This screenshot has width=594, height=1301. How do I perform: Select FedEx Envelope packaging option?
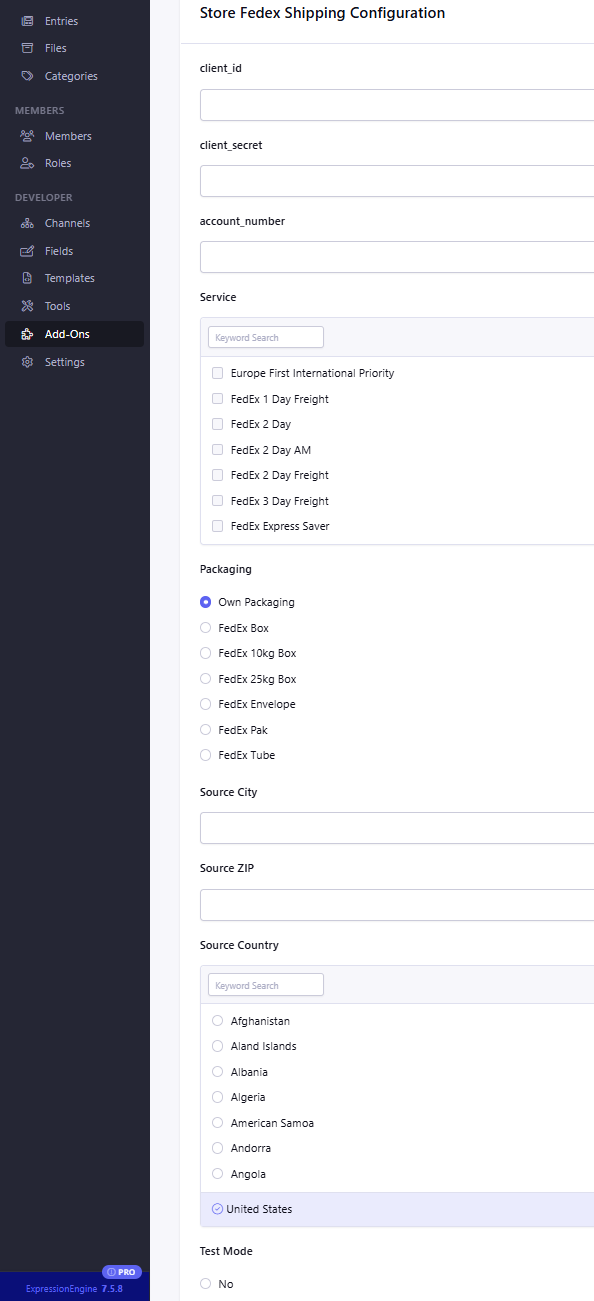(205, 704)
